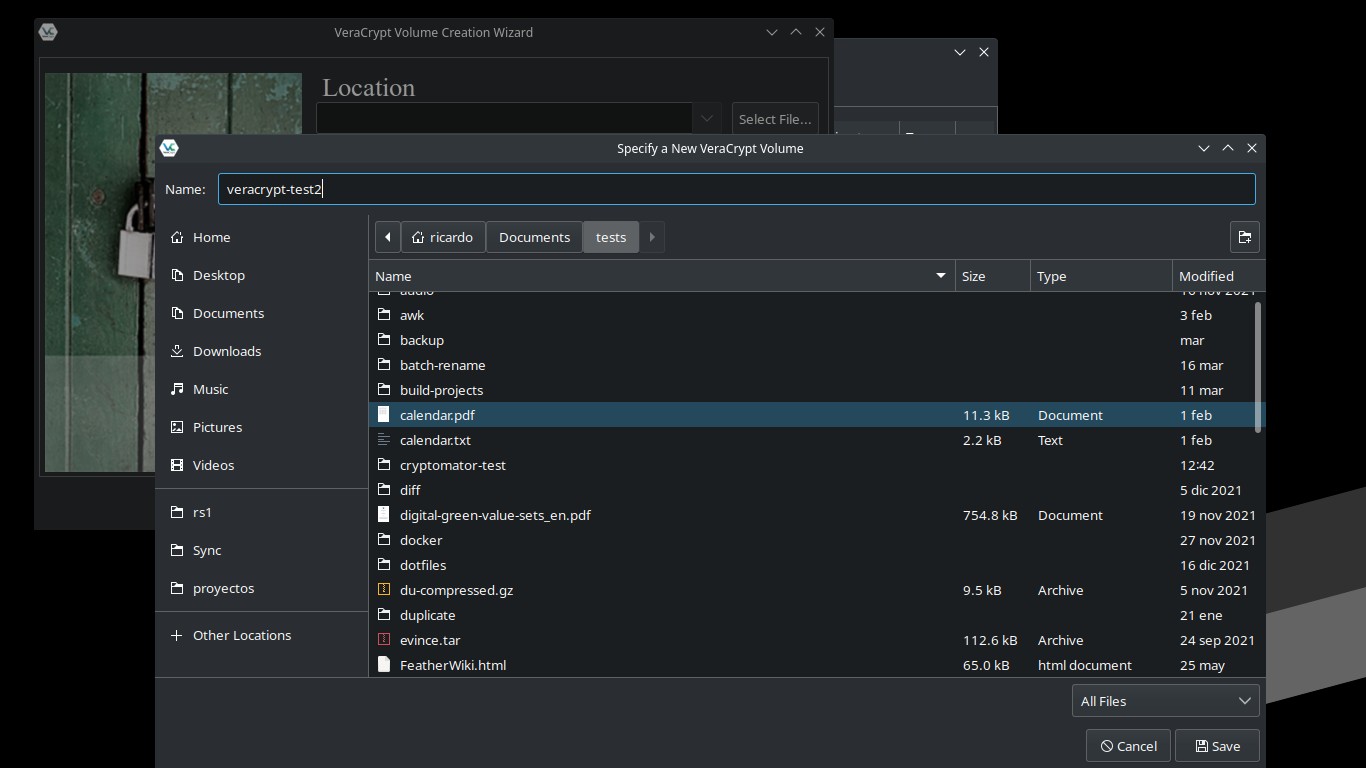Viewport: 1366px width, 768px height.
Task: Sort by the Type column header
Action: (1101, 276)
